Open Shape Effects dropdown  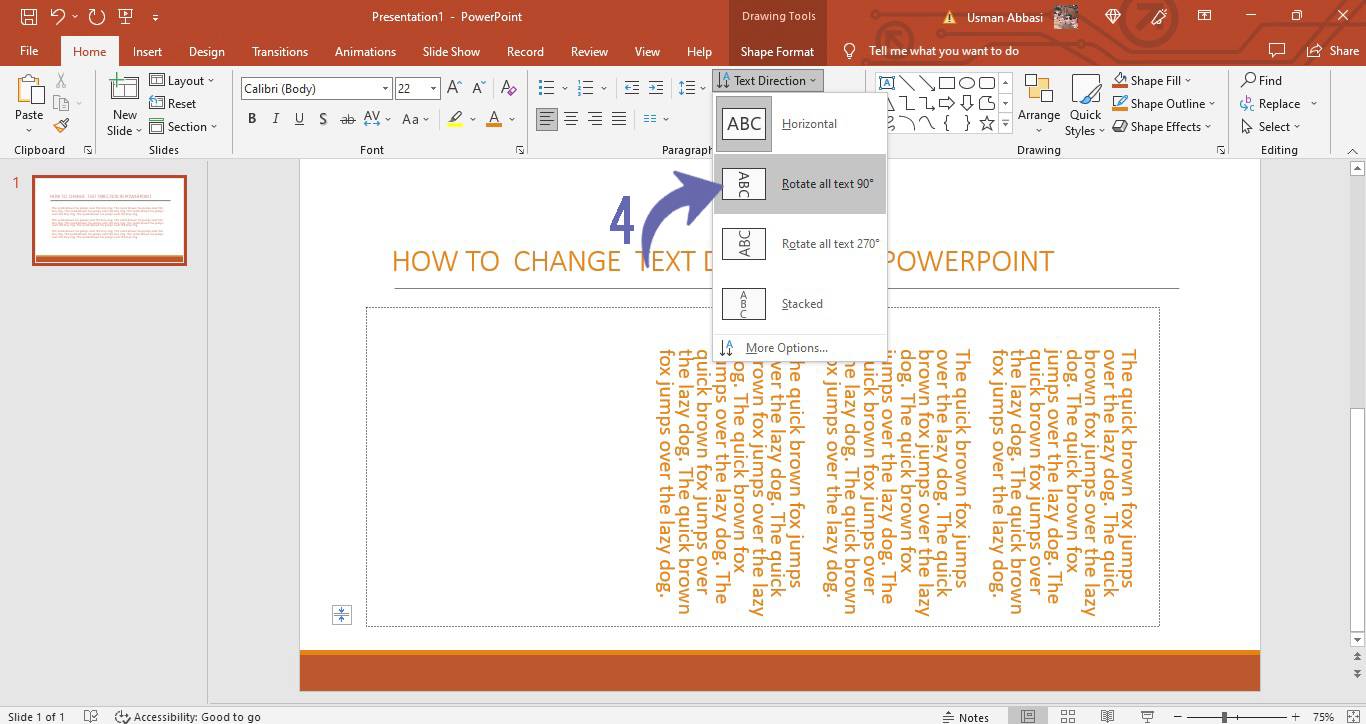[x=1161, y=126]
